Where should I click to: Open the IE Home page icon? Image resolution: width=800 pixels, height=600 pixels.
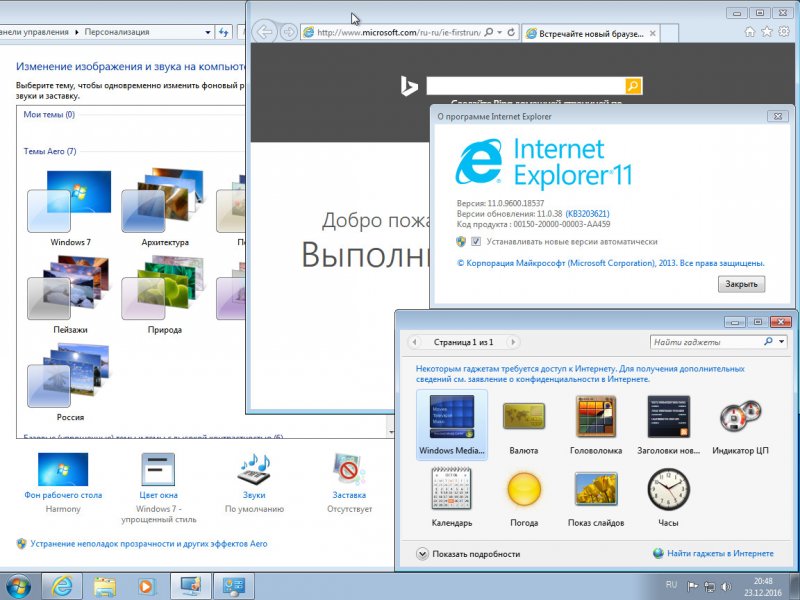(x=749, y=32)
